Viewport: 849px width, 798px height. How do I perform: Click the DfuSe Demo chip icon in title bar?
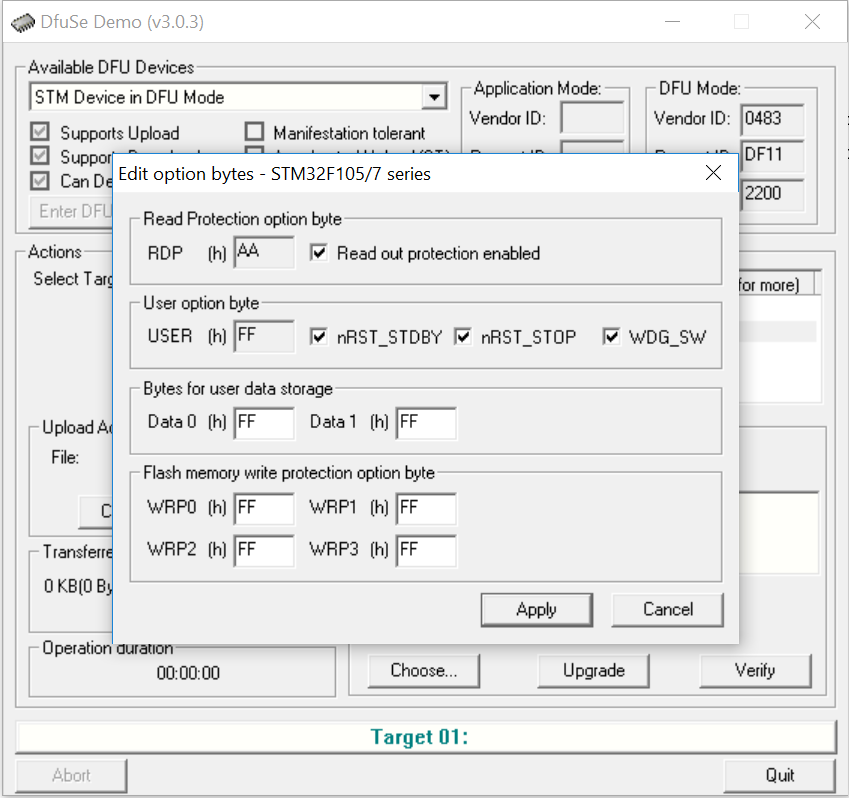click(22, 23)
